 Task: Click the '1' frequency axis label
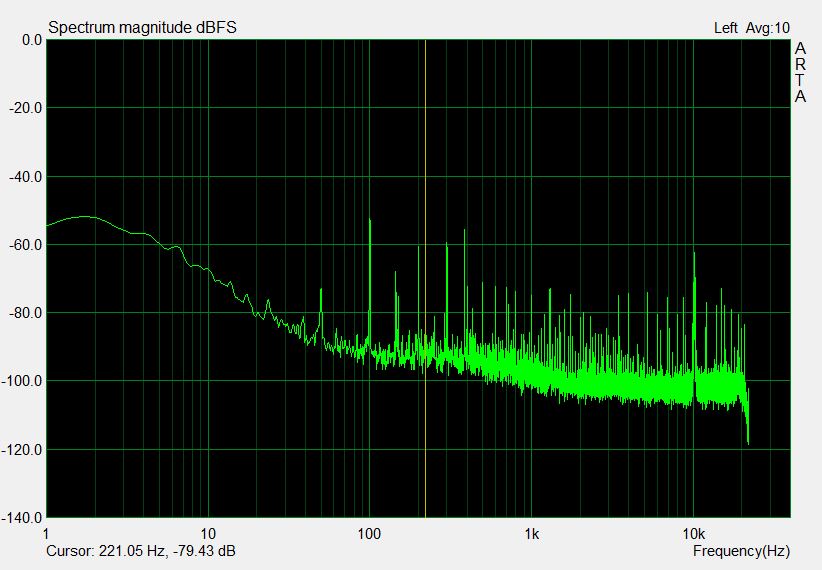coord(47,534)
